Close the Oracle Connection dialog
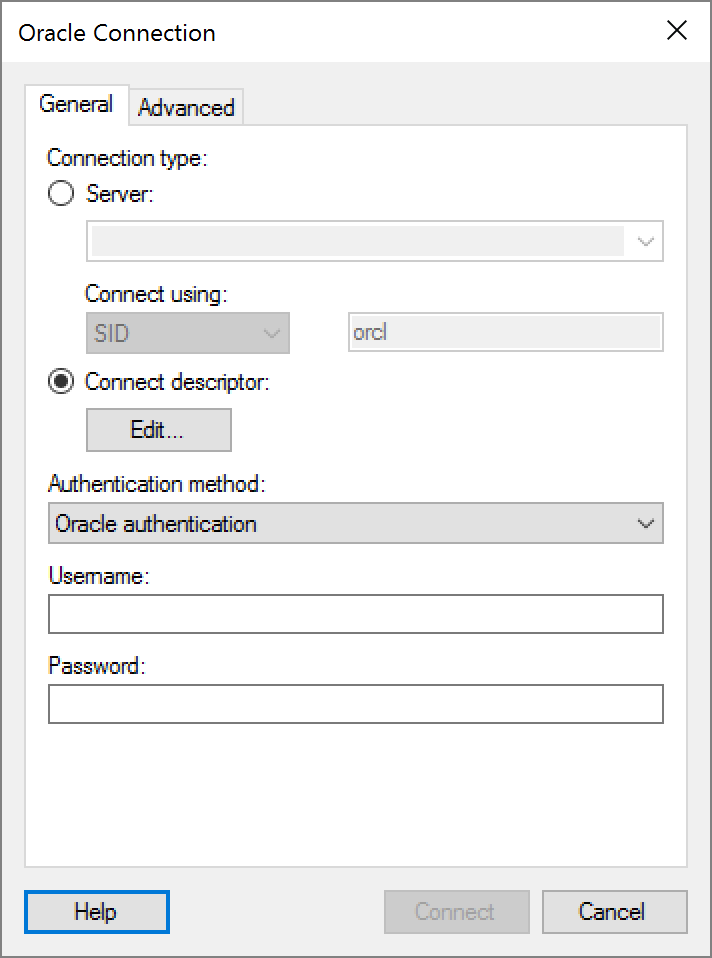Image resolution: width=712 pixels, height=958 pixels. pyautogui.click(x=677, y=31)
